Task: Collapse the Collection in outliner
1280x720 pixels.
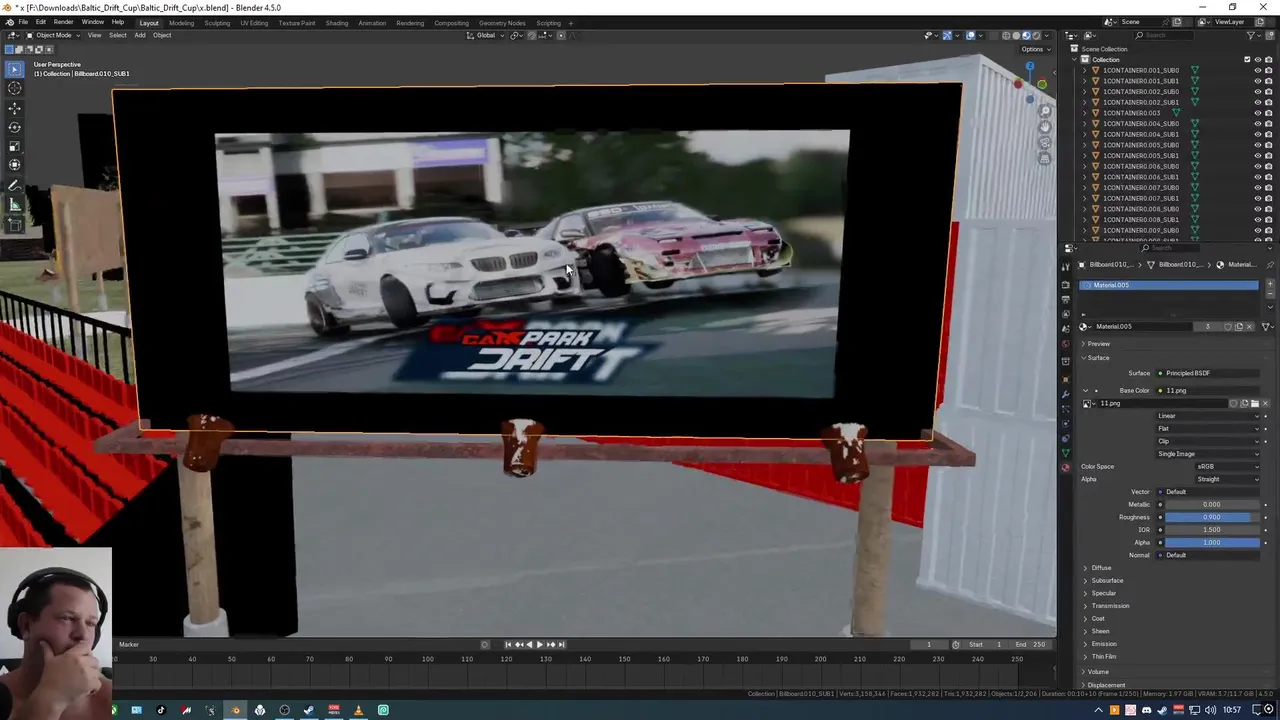Action: click(1076, 60)
